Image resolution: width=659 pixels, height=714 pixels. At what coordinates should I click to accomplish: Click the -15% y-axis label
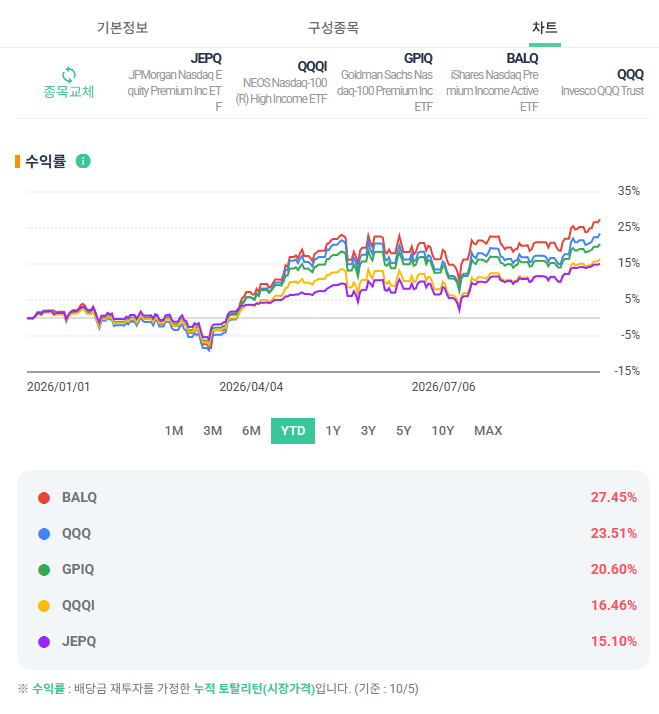click(x=627, y=371)
